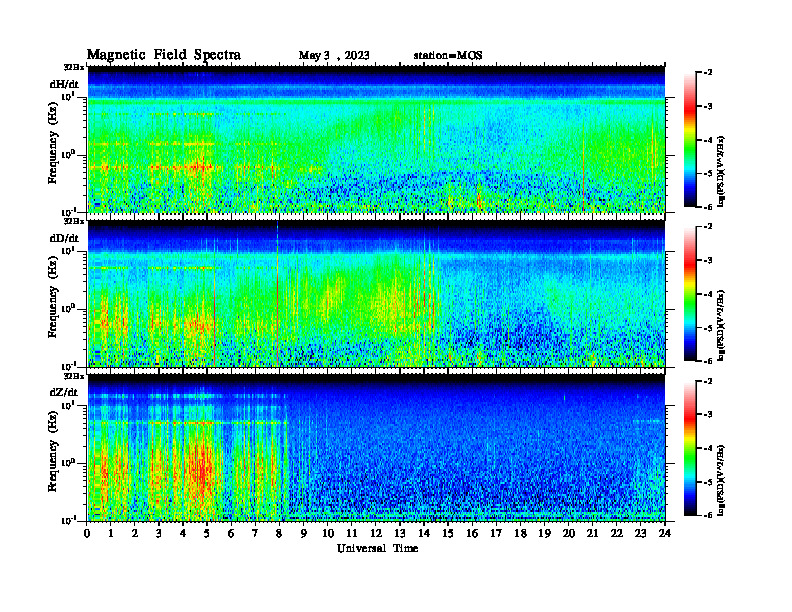Click the dD/dt spectrogram plot area
Screen dimensions: 792x612
(x=376, y=293)
